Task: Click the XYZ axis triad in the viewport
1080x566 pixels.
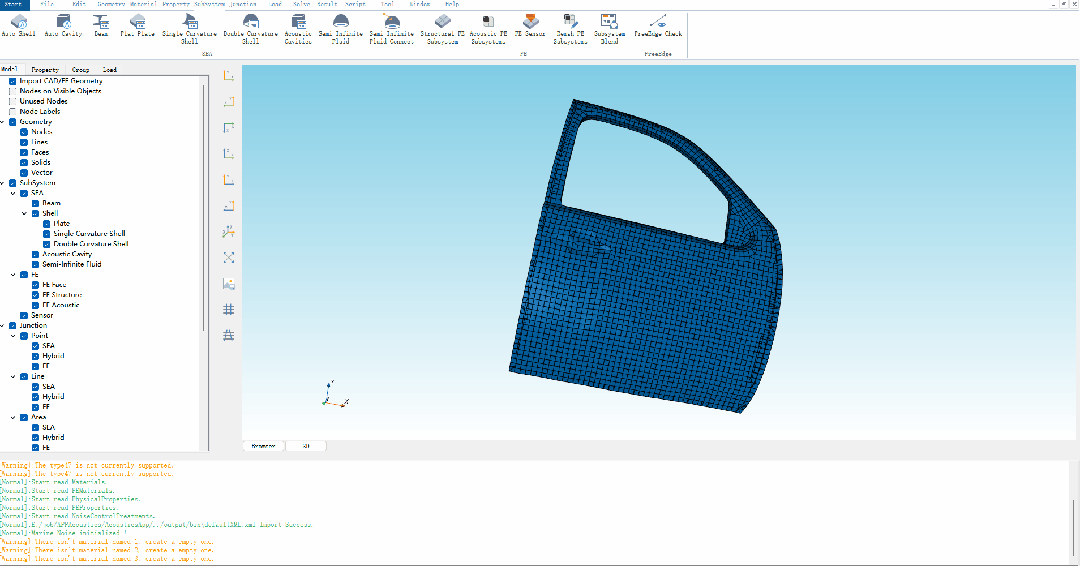Action: (x=335, y=394)
